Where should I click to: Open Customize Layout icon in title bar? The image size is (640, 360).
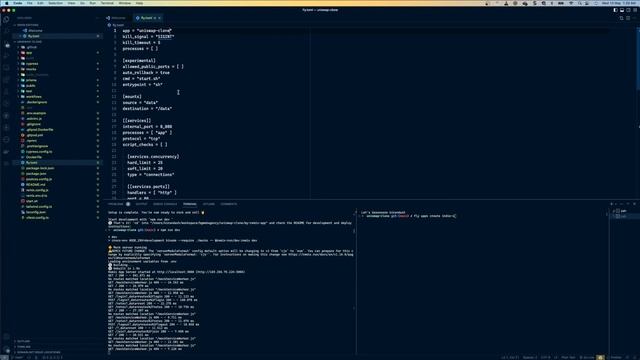635,10
